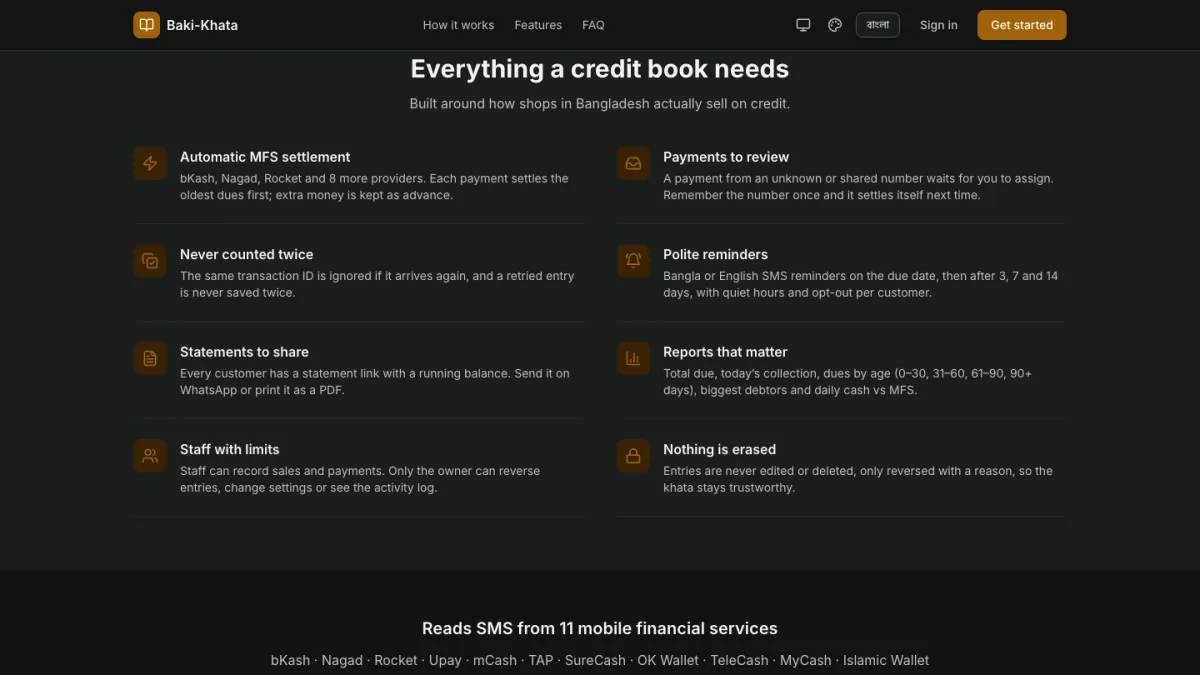The width and height of the screenshot is (1200, 675).
Task: Toggle the monitor display theme icon
Action: (x=803, y=25)
